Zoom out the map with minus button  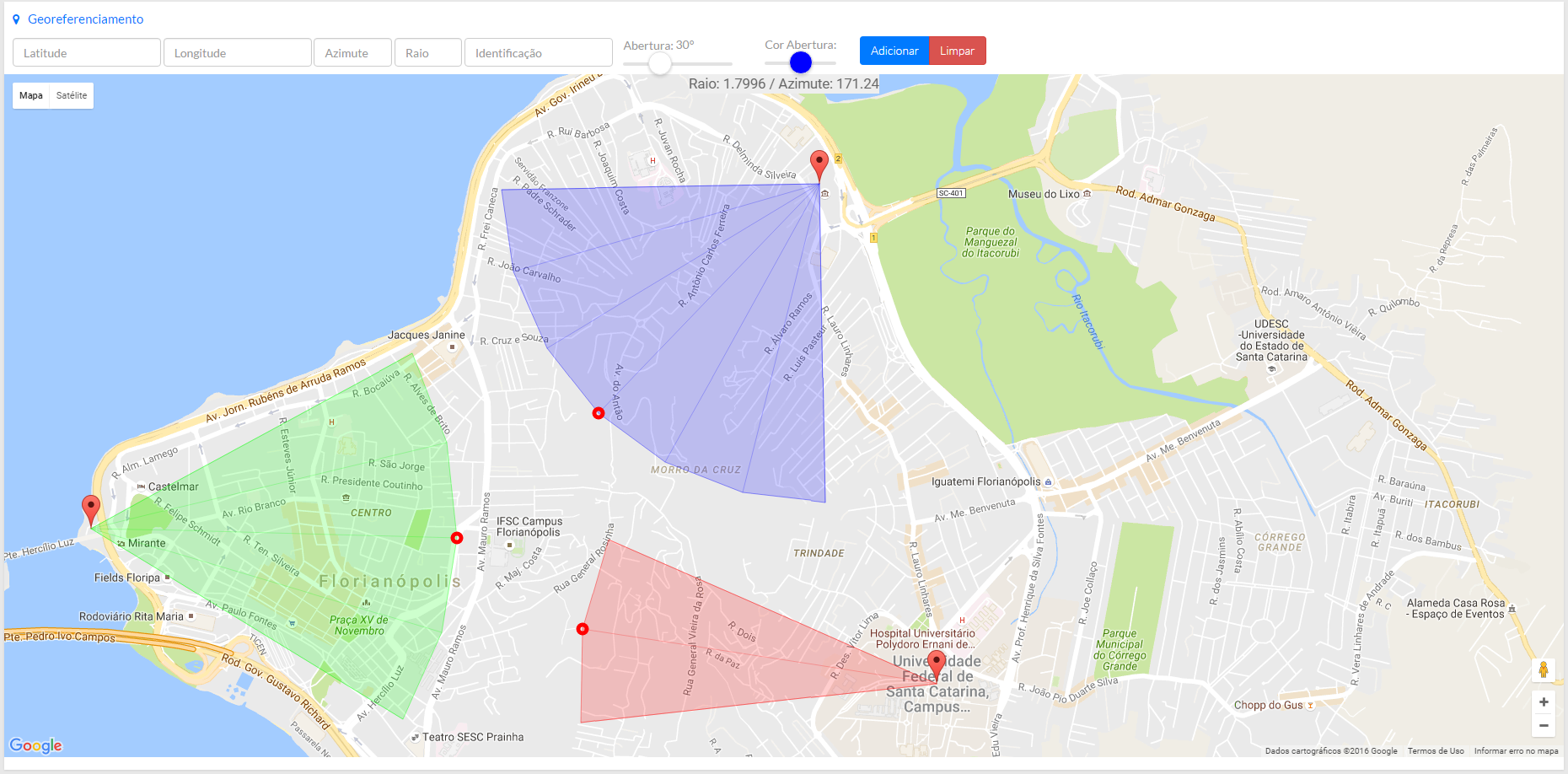[x=1544, y=725]
